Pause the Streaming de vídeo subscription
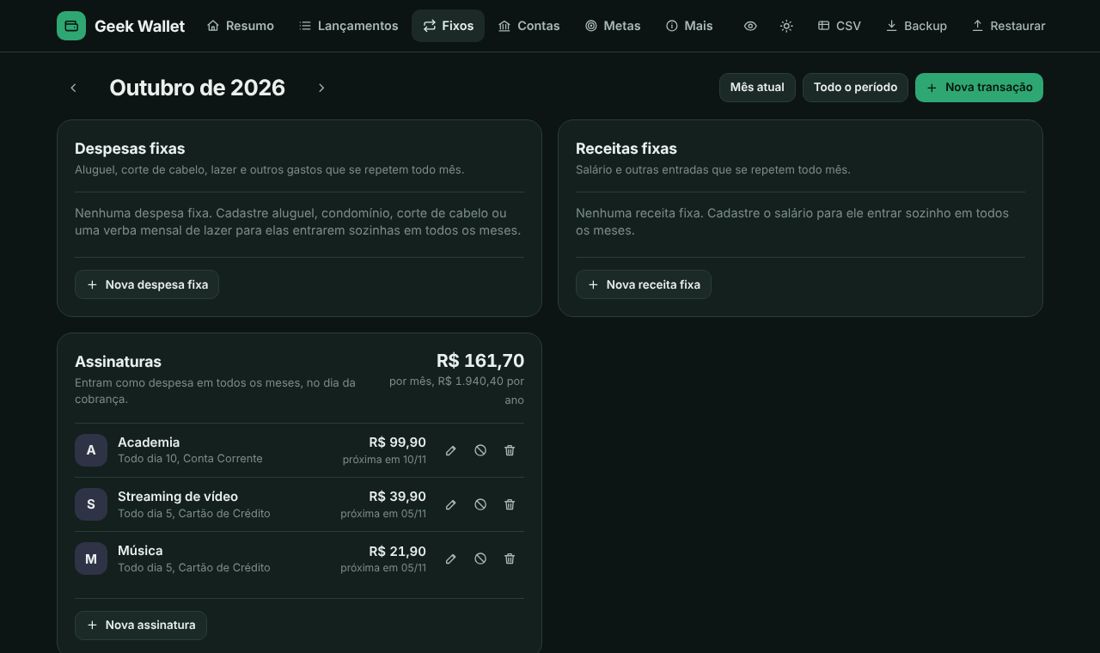The height and width of the screenshot is (653, 1100). [480, 504]
